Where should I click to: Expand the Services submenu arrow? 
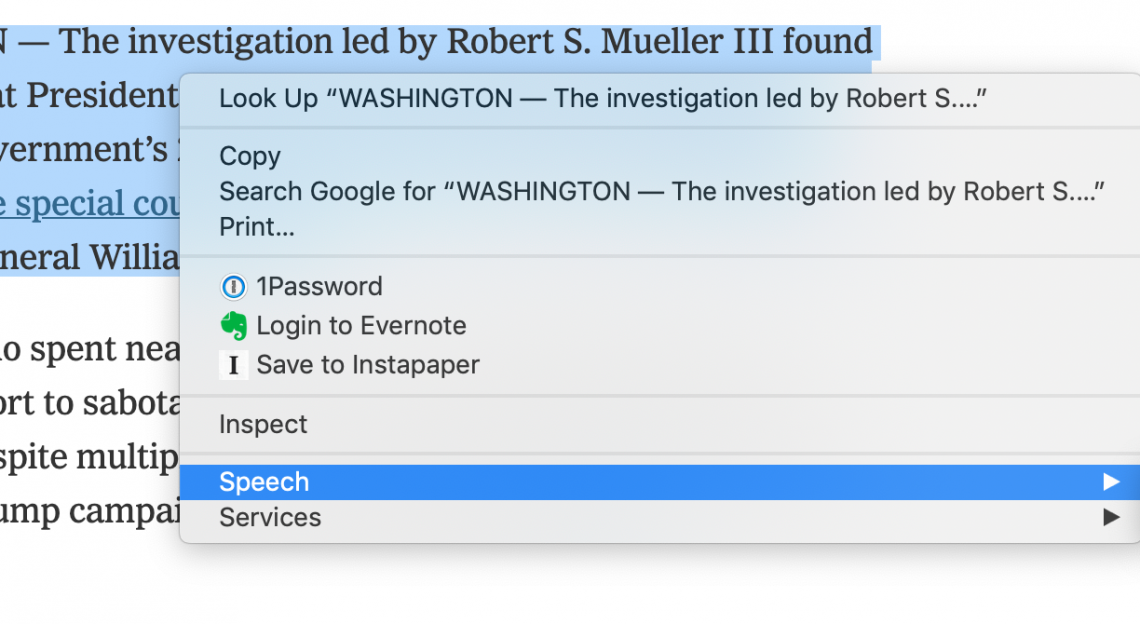[x=1110, y=517]
